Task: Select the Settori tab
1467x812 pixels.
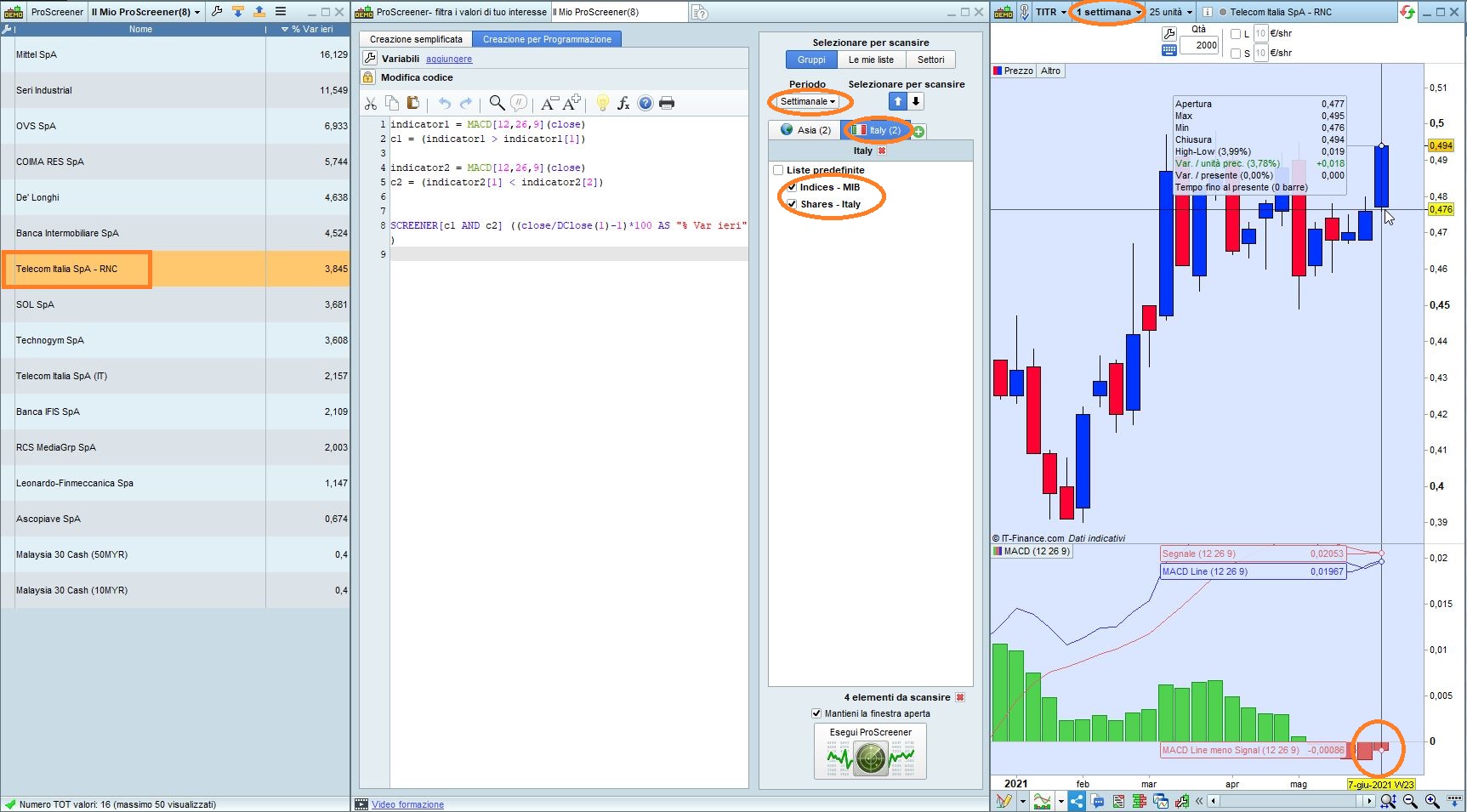Action: (x=930, y=60)
